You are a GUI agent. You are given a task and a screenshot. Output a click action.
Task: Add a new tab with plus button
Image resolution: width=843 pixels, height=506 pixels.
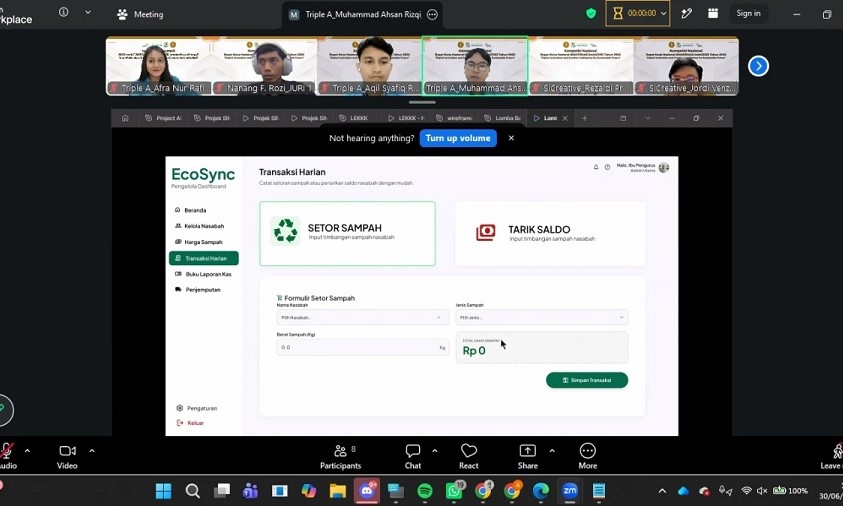[584, 118]
